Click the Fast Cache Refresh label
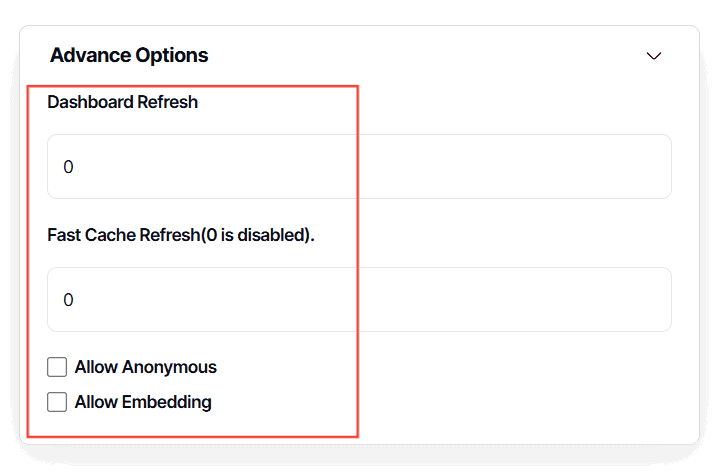Image resolution: width=725 pixels, height=474 pixels. click(x=180, y=236)
